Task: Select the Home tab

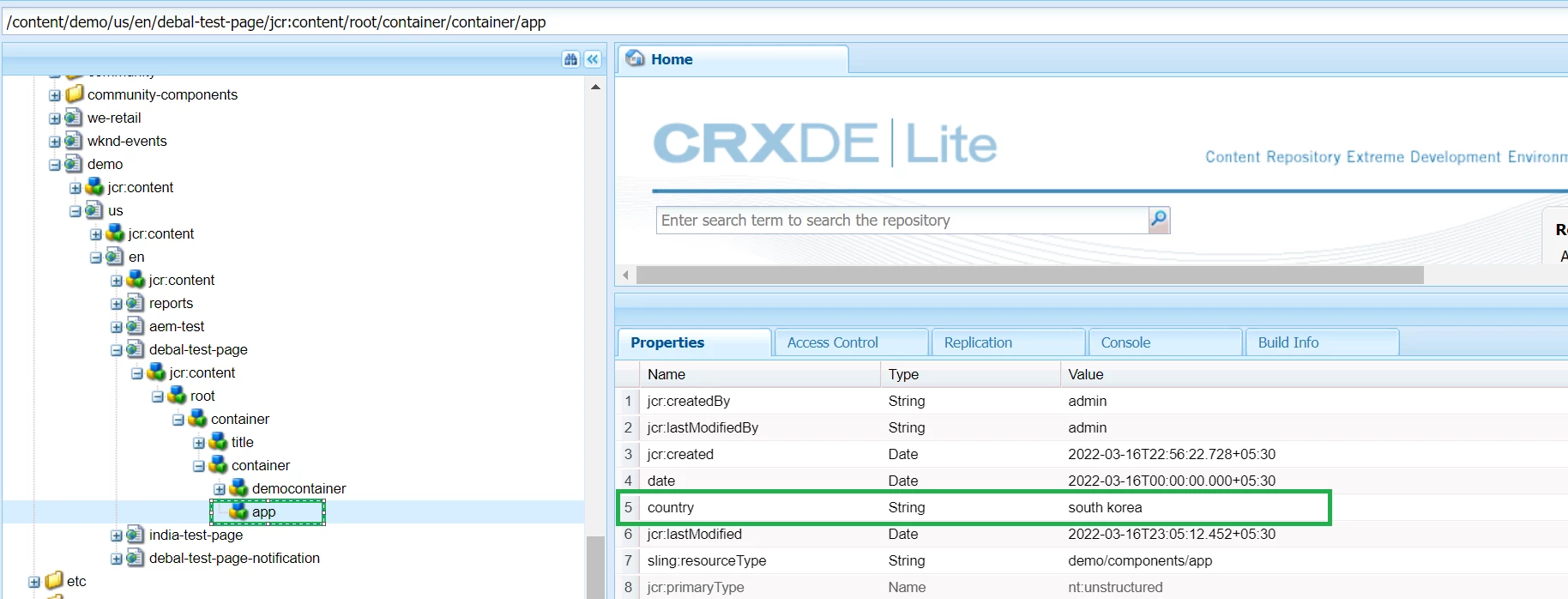Action: click(x=733, y=59)
